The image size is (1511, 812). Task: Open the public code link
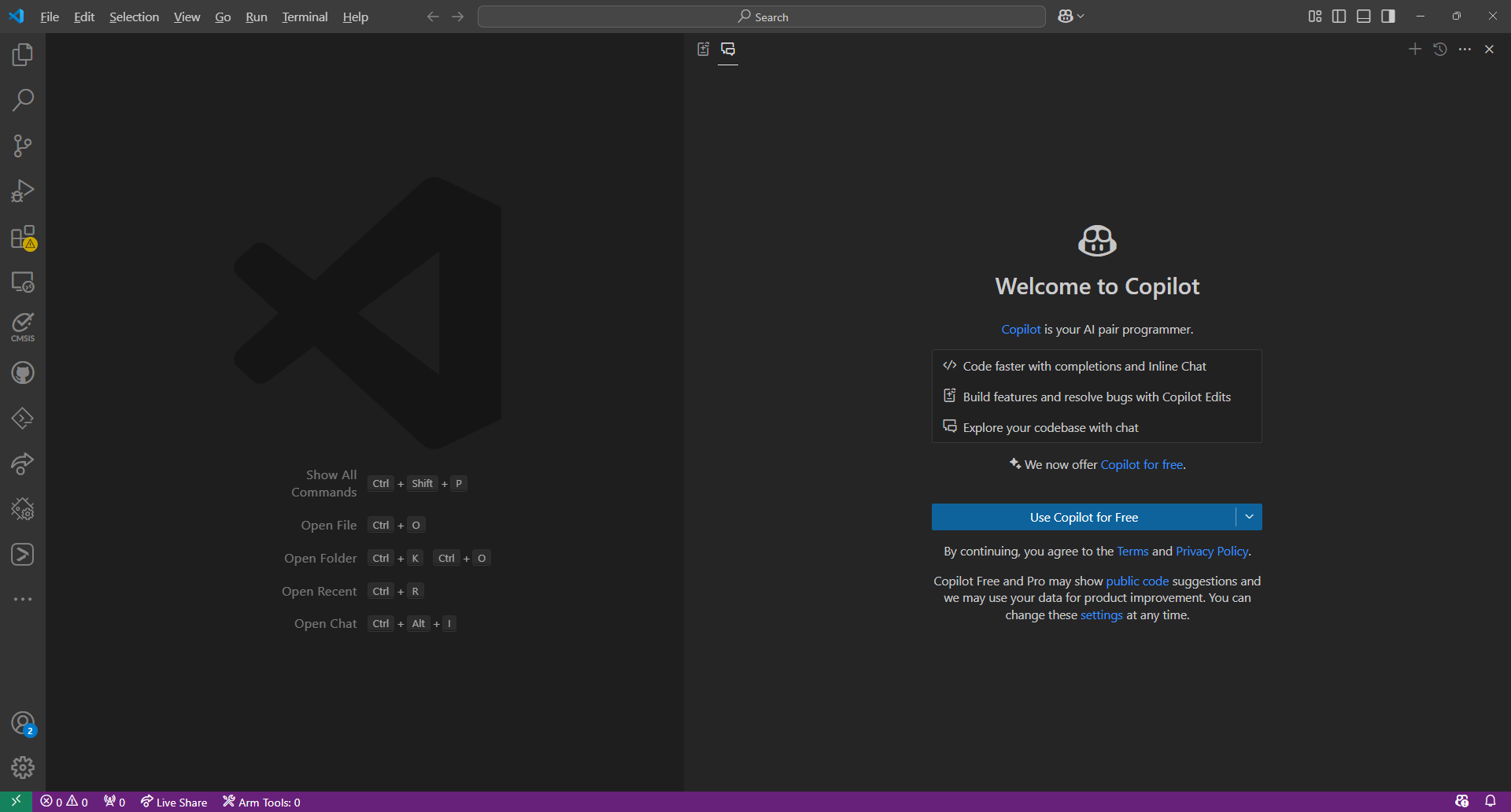click(x=1137, y=581)
